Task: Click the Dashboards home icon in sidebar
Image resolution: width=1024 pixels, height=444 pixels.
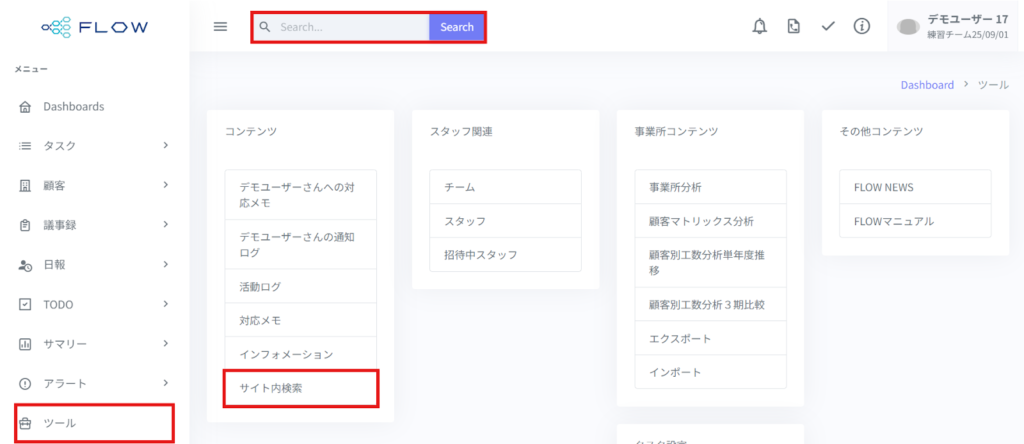Action: click(25, 107)
